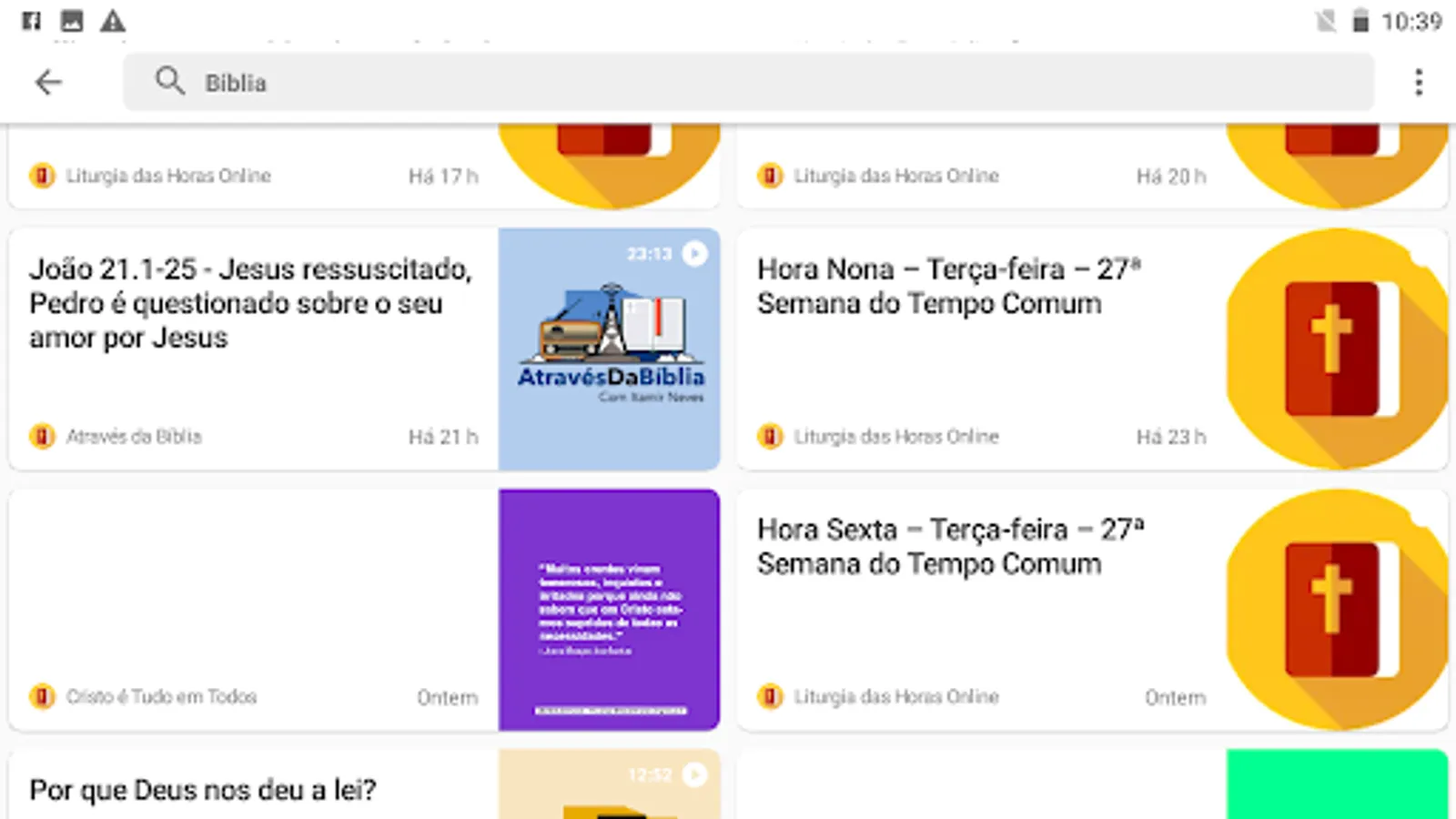This screenshot has height=819, width=1456.
Task: Tap "Liturgia das Horas Online" on Hora Sexta card
Action: pos(896,697)
